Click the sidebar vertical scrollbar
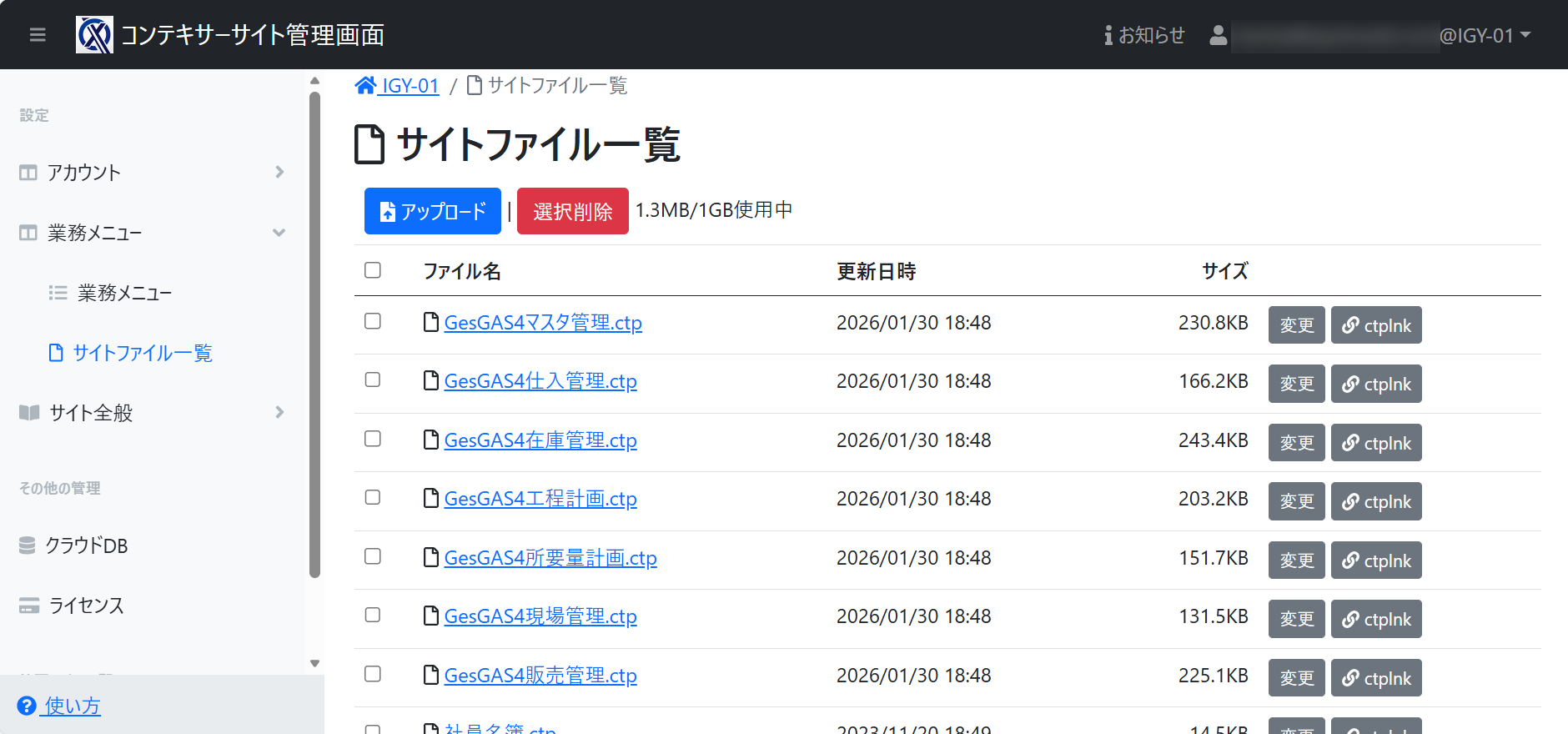Image resolution: width=1568 pixels, height=734 pixels. click(314, 334)
